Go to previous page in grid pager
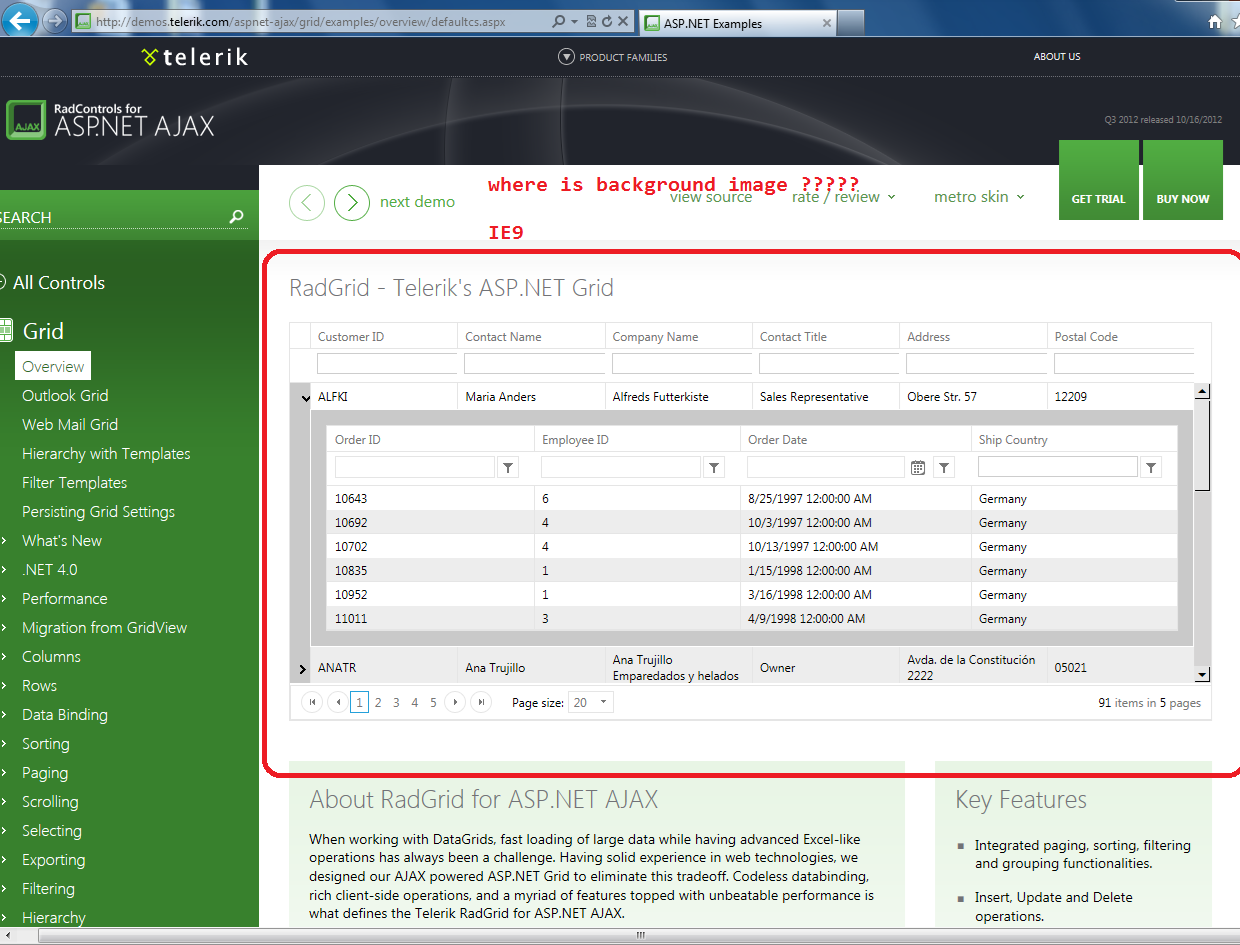The height and width of the screenshot is (945, 1240). (337, 702)
